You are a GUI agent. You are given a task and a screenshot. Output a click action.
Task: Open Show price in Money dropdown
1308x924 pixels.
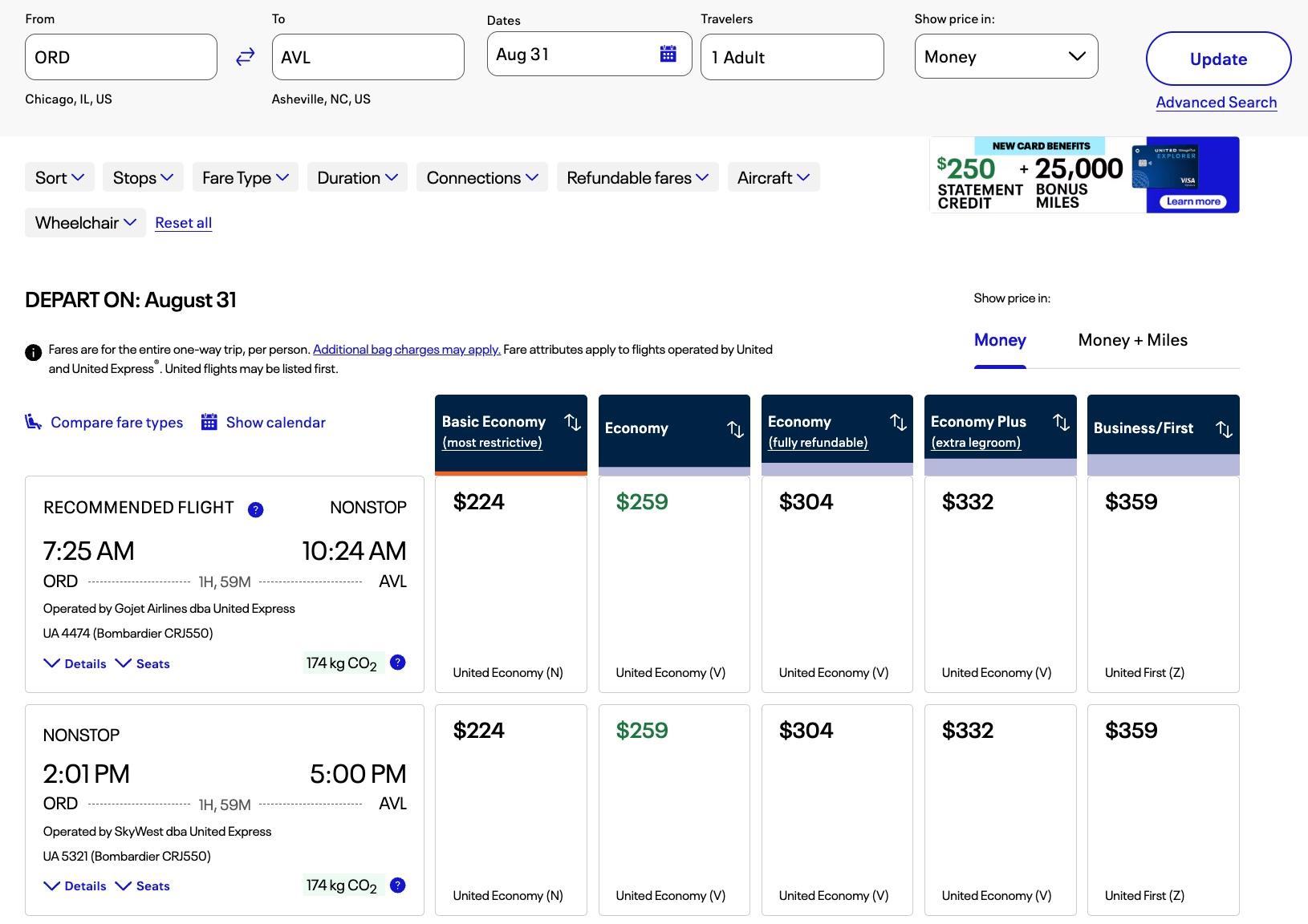1006,56
